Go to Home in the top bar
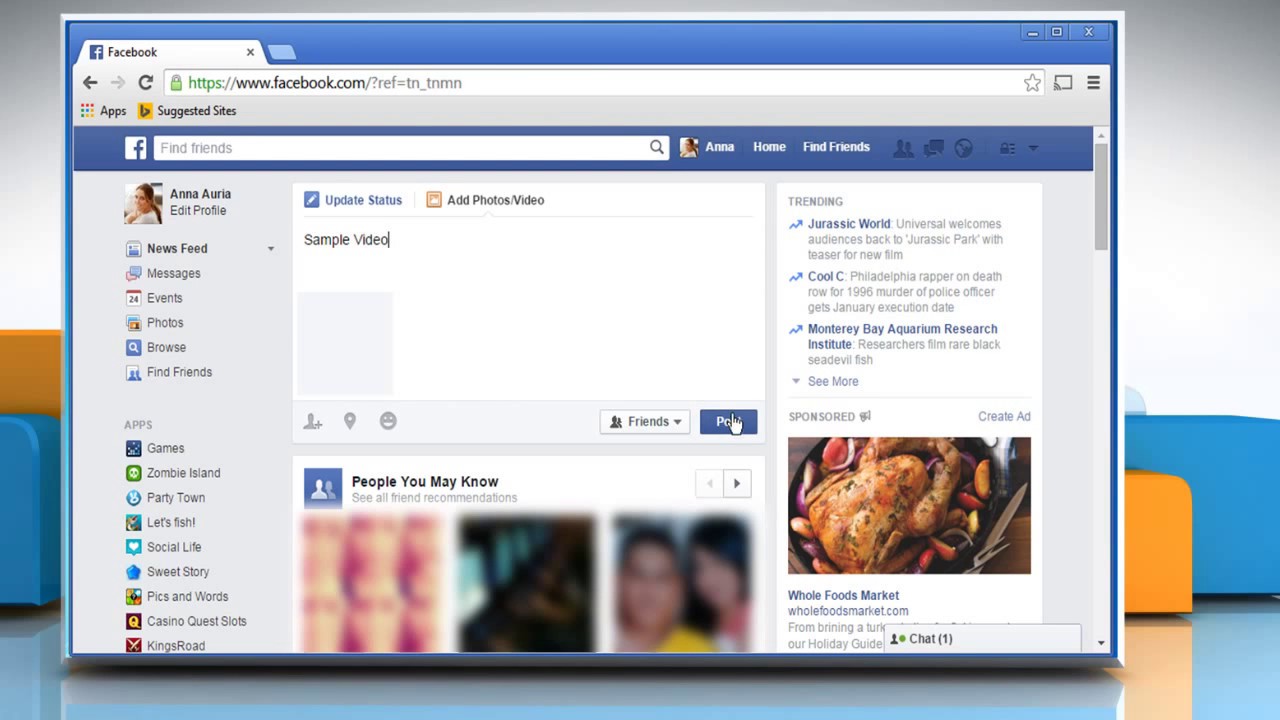This screenshot has height=720, width=1280. [769, 147]
